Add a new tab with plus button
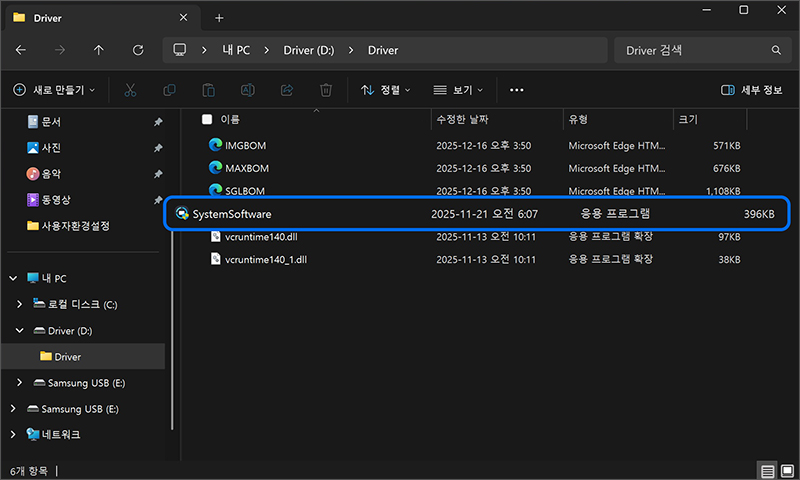 (219, 18)
